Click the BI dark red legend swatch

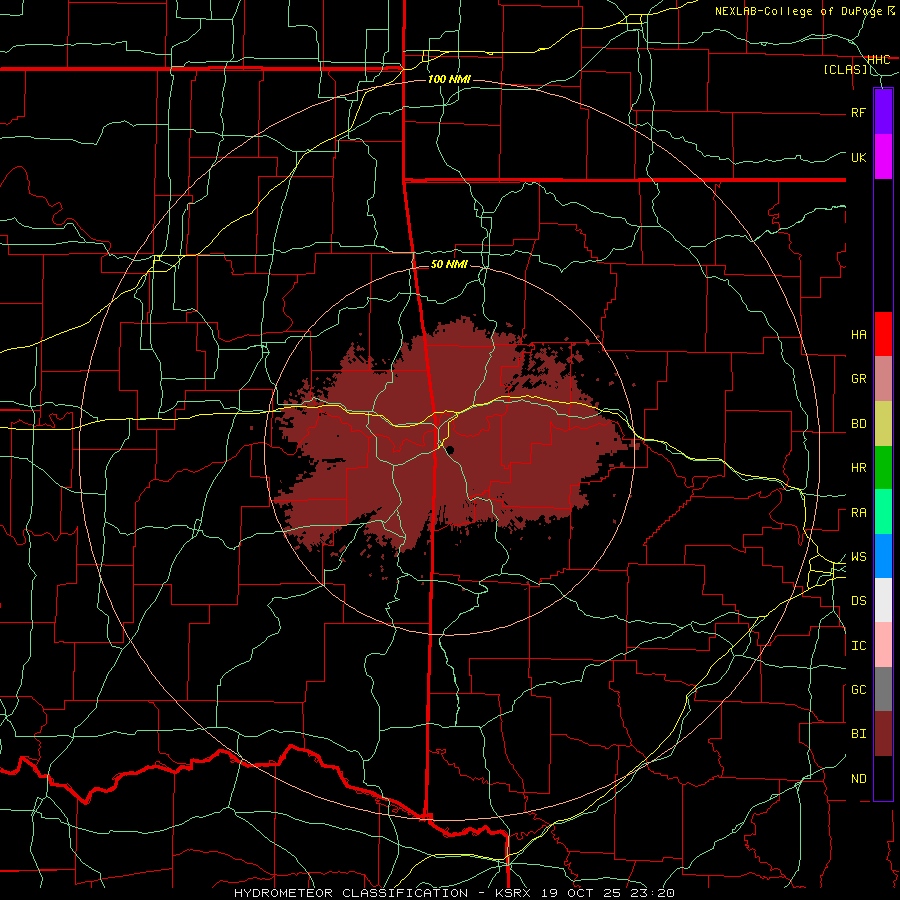tap(883, 734)
